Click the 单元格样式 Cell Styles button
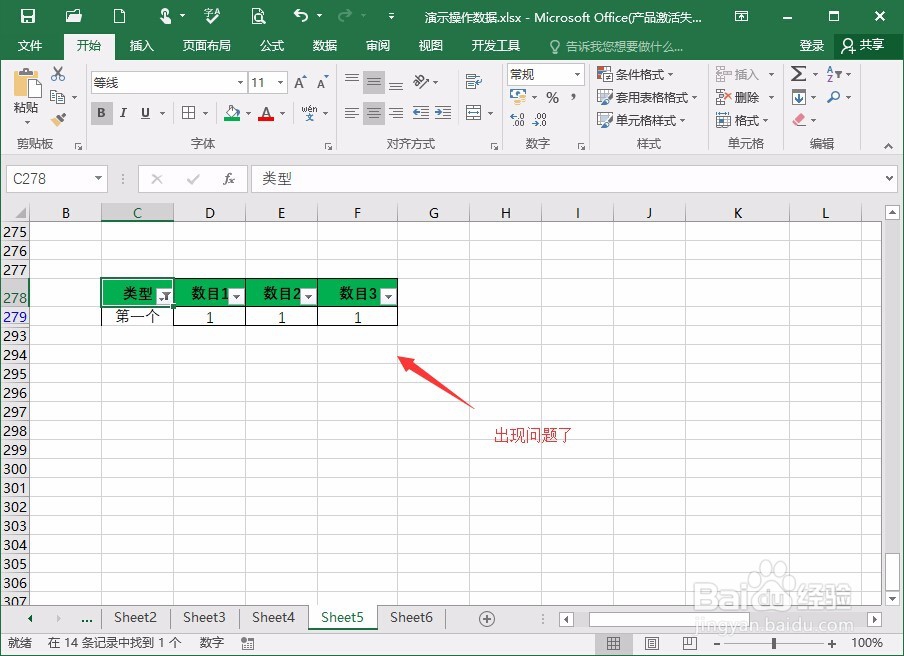Image resolution: width=904 pixels, height=656 pixels. coord(641,120)
